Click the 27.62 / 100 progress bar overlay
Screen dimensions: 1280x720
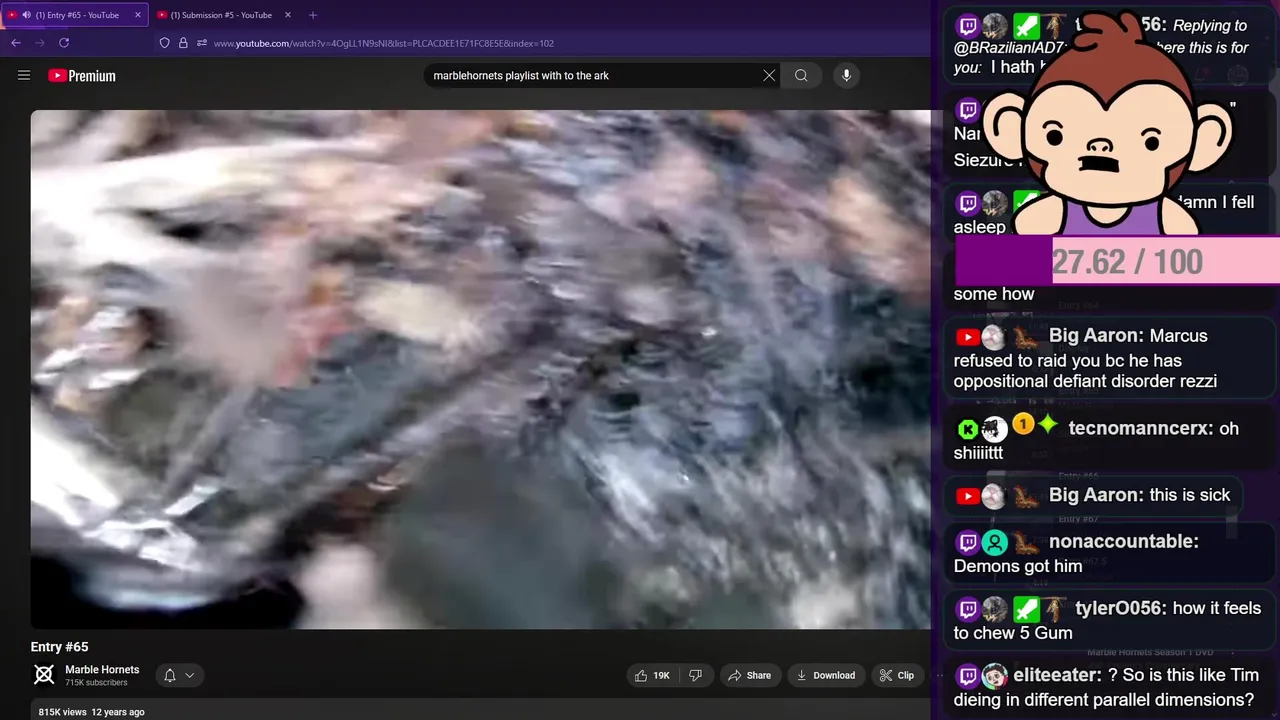[1117, 261]
